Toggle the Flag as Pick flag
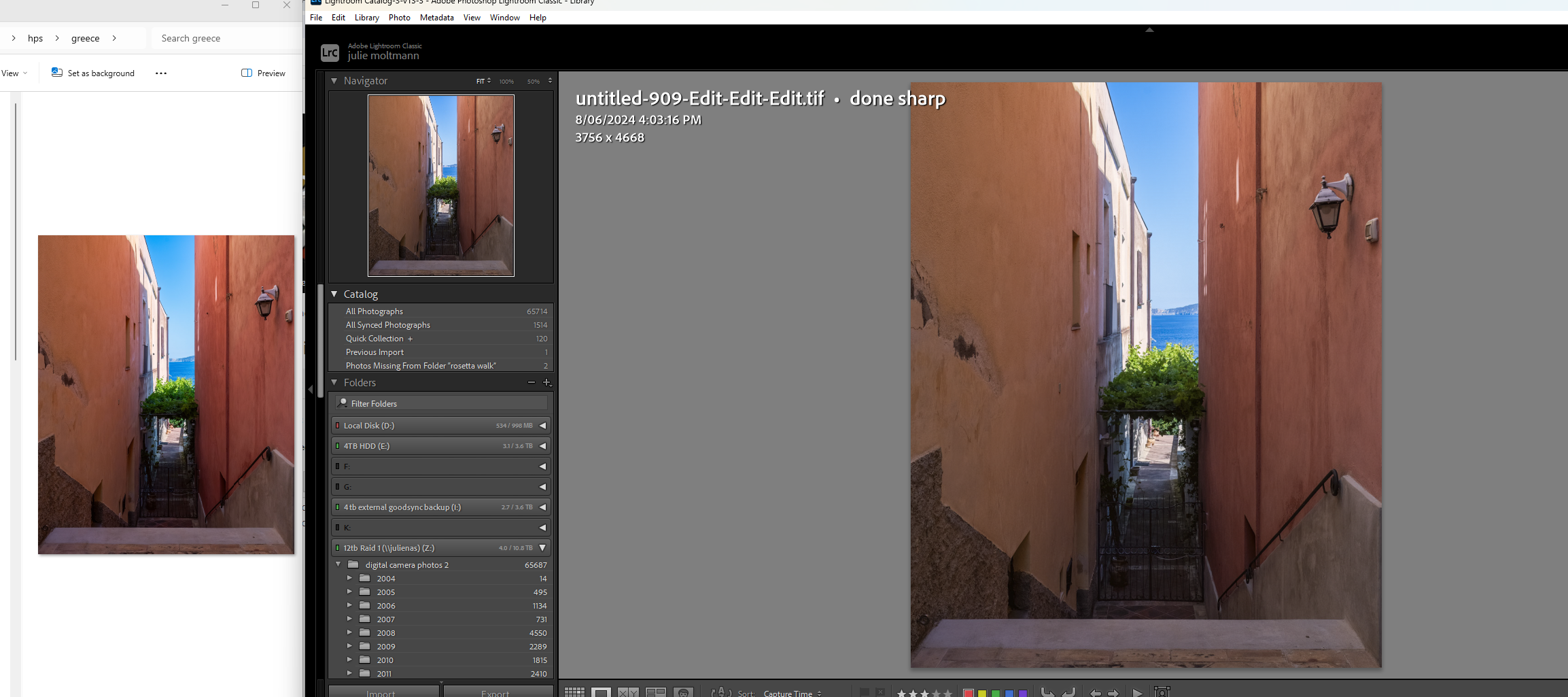The image size is (1568, 697). (x=864, y=692)
